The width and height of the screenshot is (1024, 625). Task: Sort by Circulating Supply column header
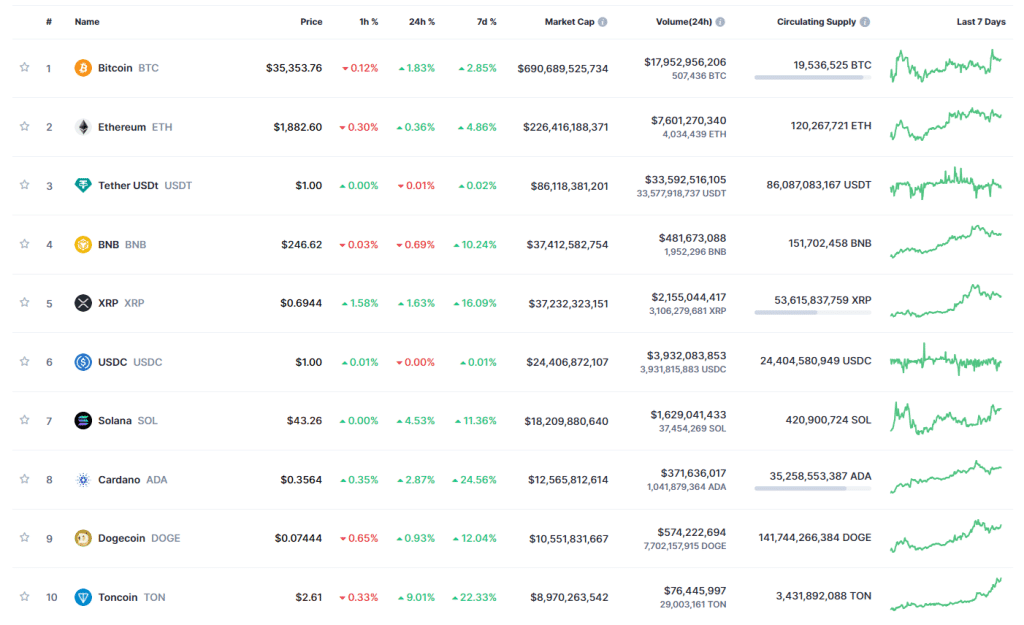tap(816, 22)
